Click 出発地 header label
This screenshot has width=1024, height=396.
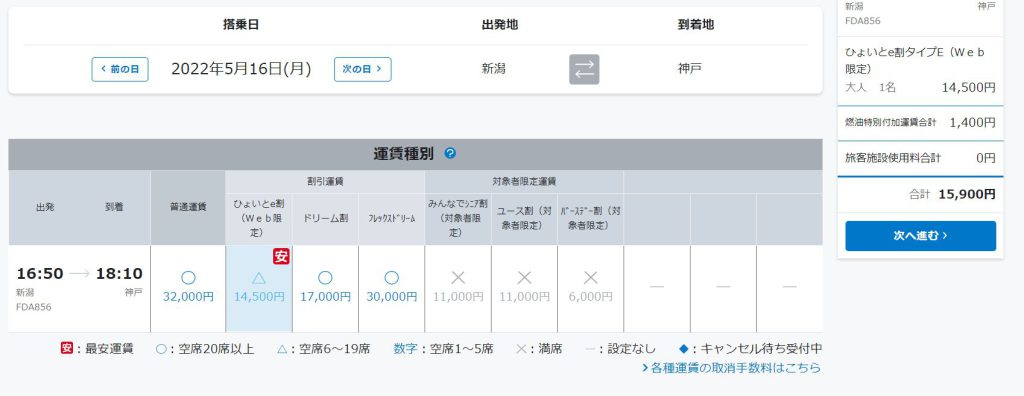click(500, 25)
